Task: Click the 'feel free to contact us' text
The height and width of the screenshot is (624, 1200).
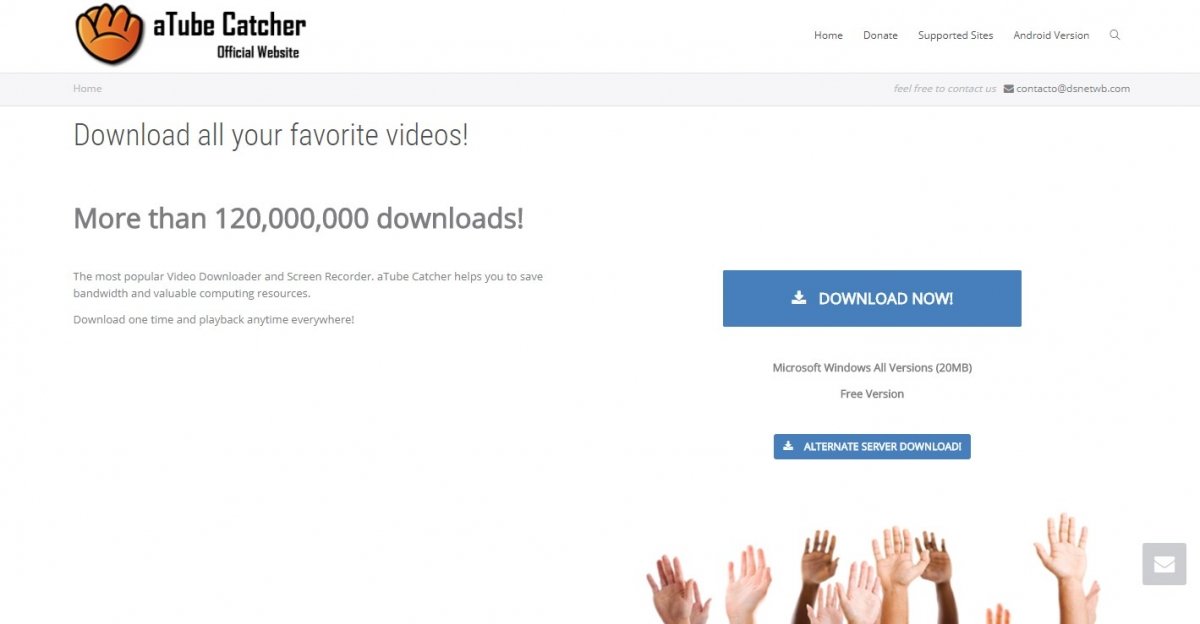Action: point(945,88)
